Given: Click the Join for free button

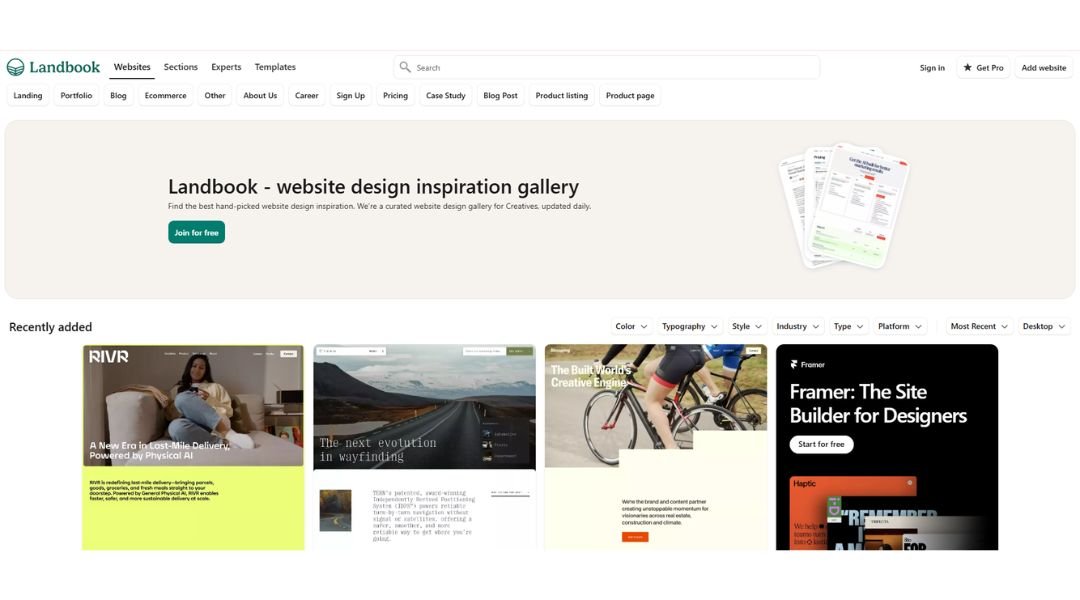Looking at the screenshot, I should pos(196,232).
